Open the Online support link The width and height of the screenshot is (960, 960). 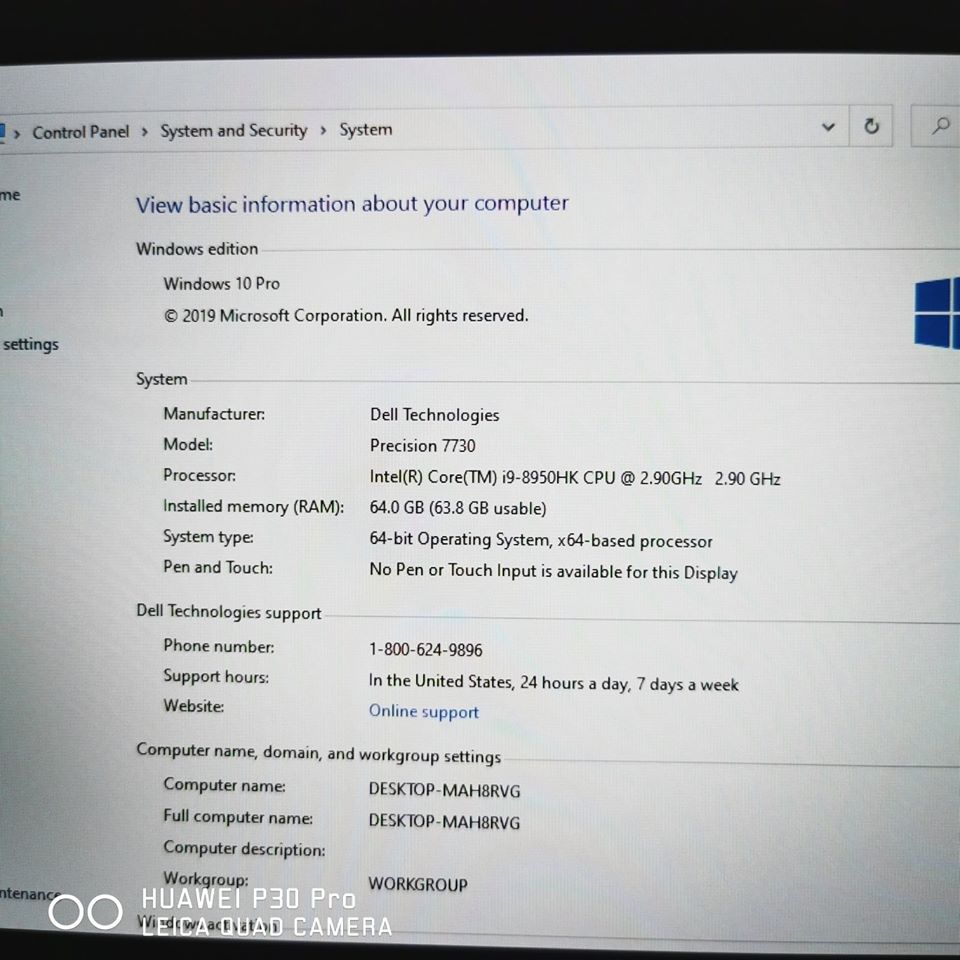[x=423, y=712]
